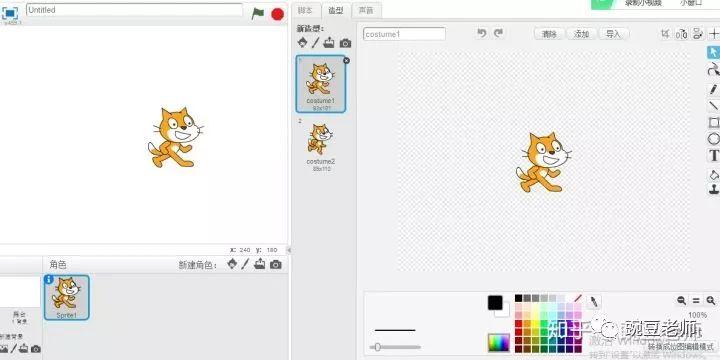
Task: Choose the Ellipse tool
Action: pos(714,139)
